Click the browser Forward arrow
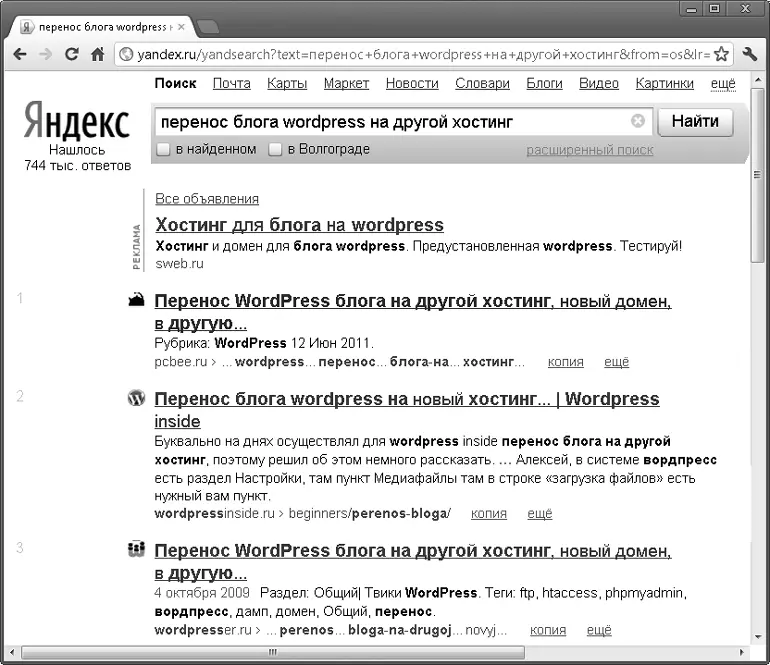Image resolution: width=770 pixels, height=665 pixels. click(45, 54)
